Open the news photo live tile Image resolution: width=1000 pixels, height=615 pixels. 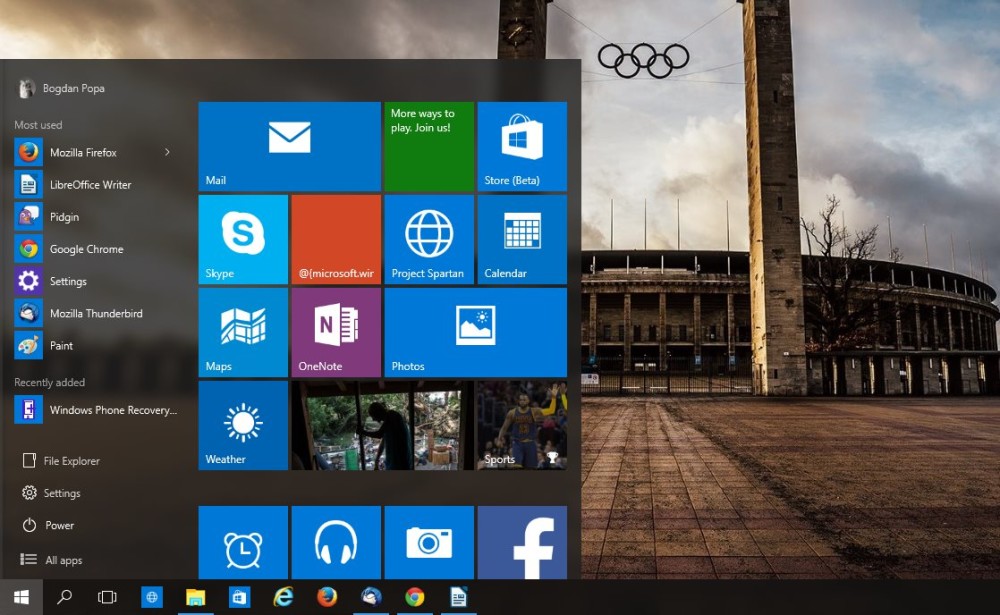pyautogui.click(x=383, y=426)
